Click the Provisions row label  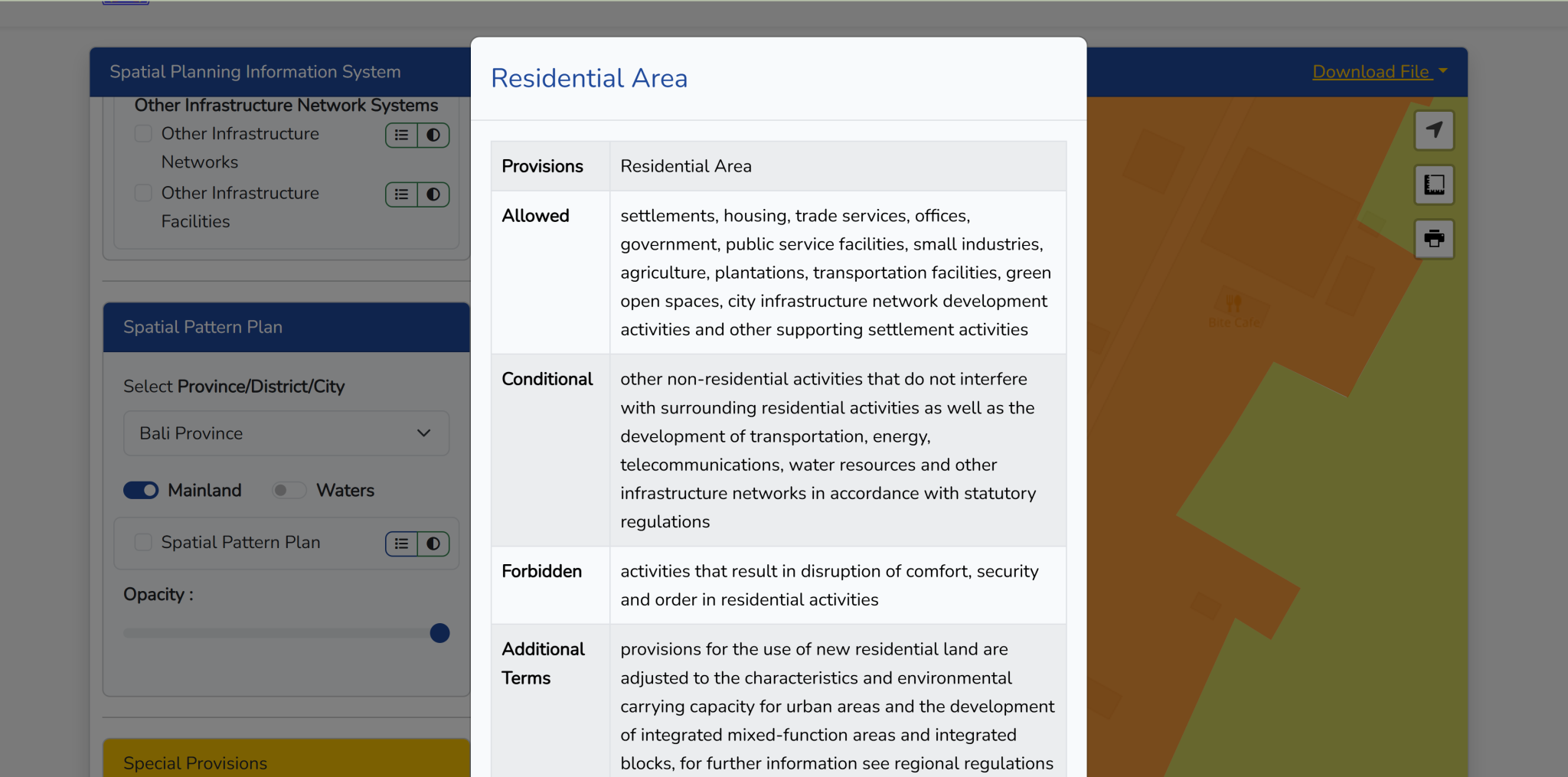542,166
